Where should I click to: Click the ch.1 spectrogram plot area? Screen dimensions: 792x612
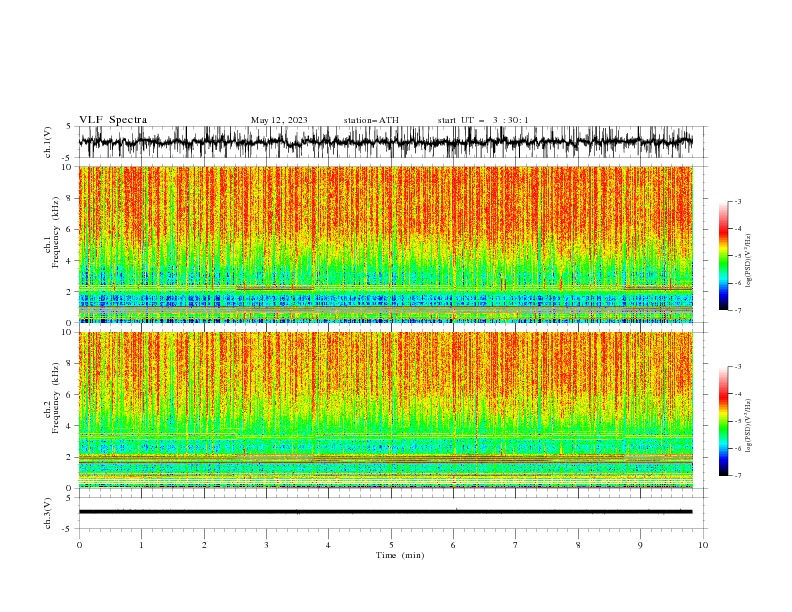coord(385,244)
